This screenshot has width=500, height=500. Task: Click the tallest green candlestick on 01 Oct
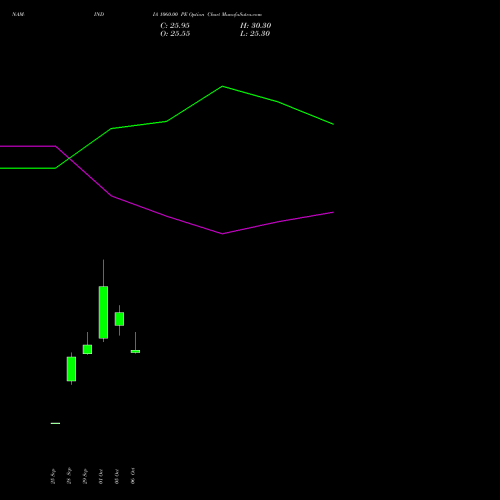pyautogui.click(x=103, y=312)
